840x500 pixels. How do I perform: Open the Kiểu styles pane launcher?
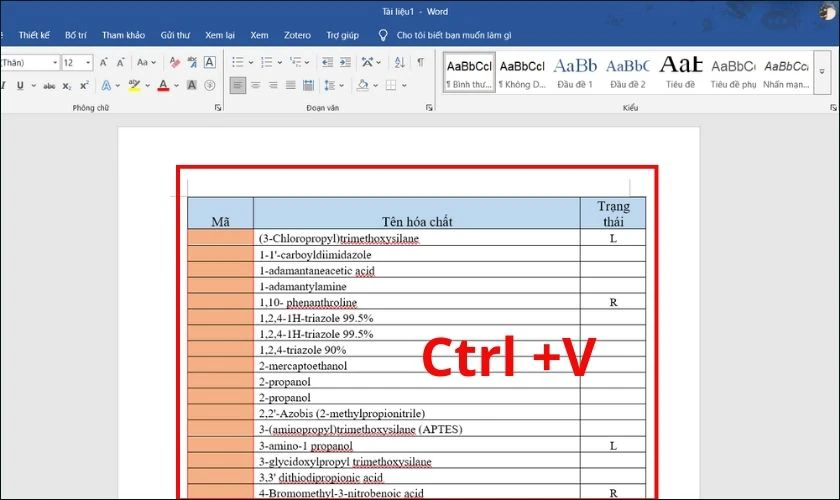pos(833,108)
